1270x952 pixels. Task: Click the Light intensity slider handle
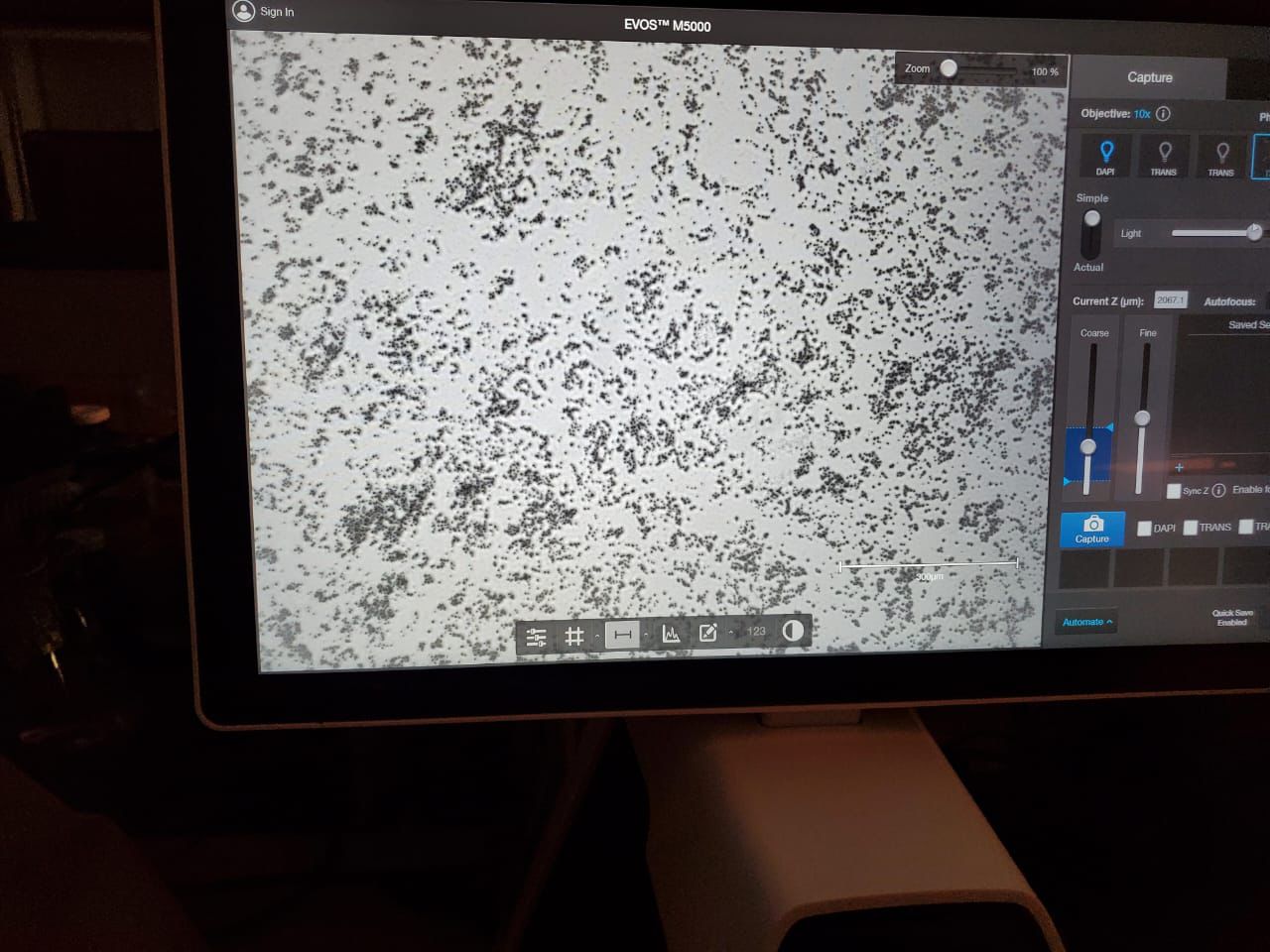1254,232
